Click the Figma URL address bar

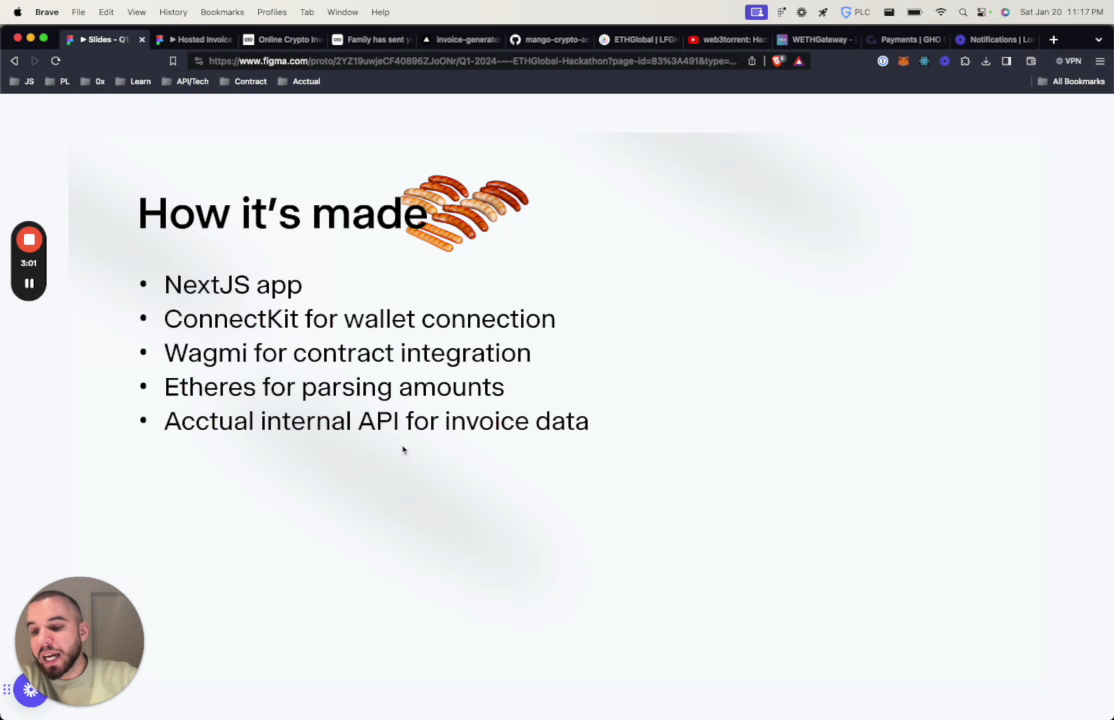point(472,61)
